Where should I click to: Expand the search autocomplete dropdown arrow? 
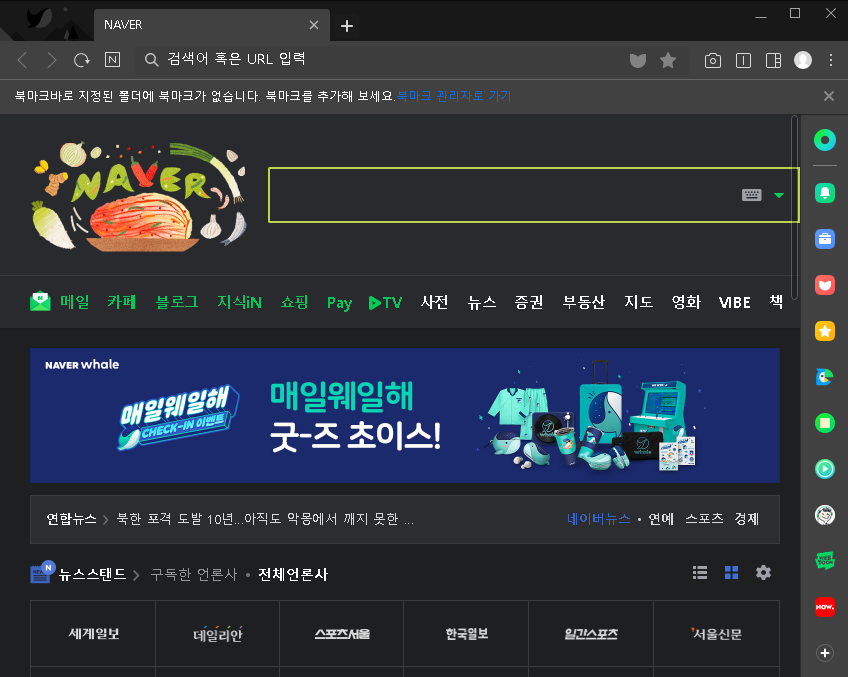click(779, 195)
